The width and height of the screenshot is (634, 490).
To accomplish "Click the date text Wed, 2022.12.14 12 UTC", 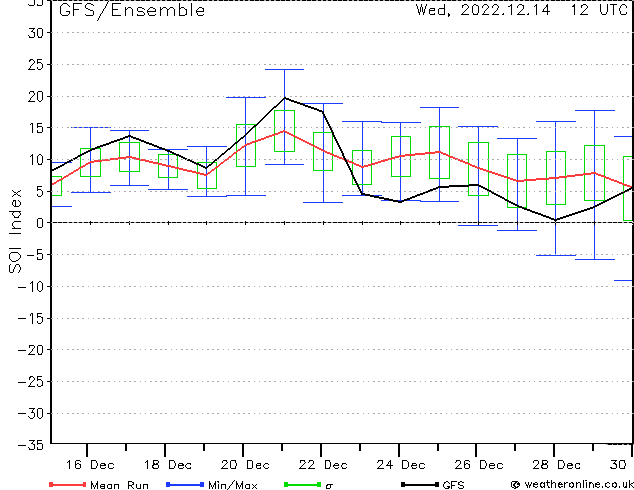I will coord(522,10).
